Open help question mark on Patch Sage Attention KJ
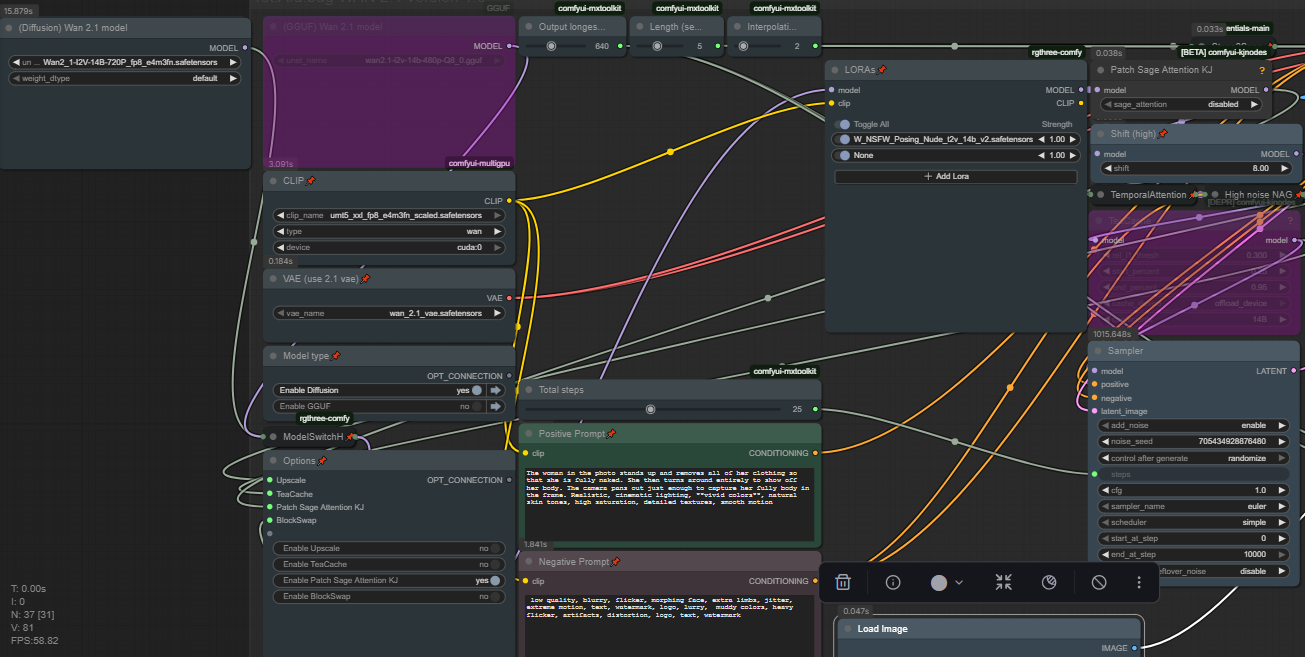The image size is (1305, 657). tap(1262, 71)
